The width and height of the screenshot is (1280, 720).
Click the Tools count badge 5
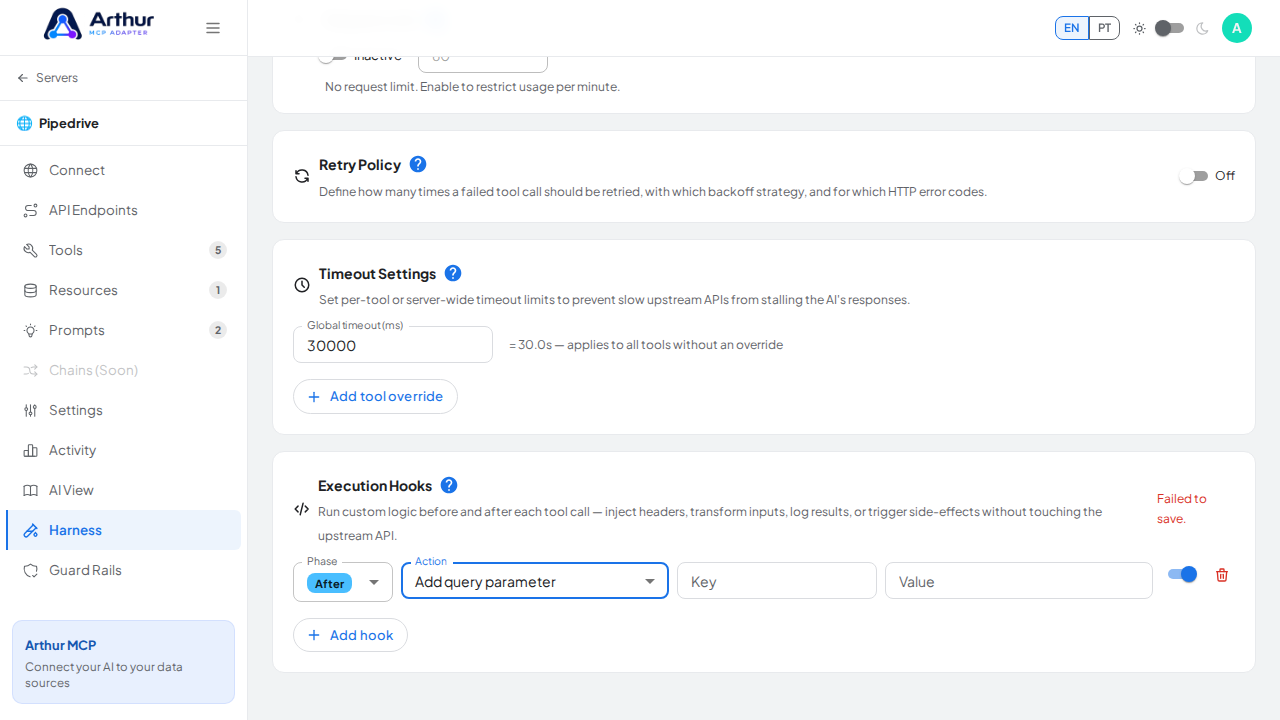218,250
